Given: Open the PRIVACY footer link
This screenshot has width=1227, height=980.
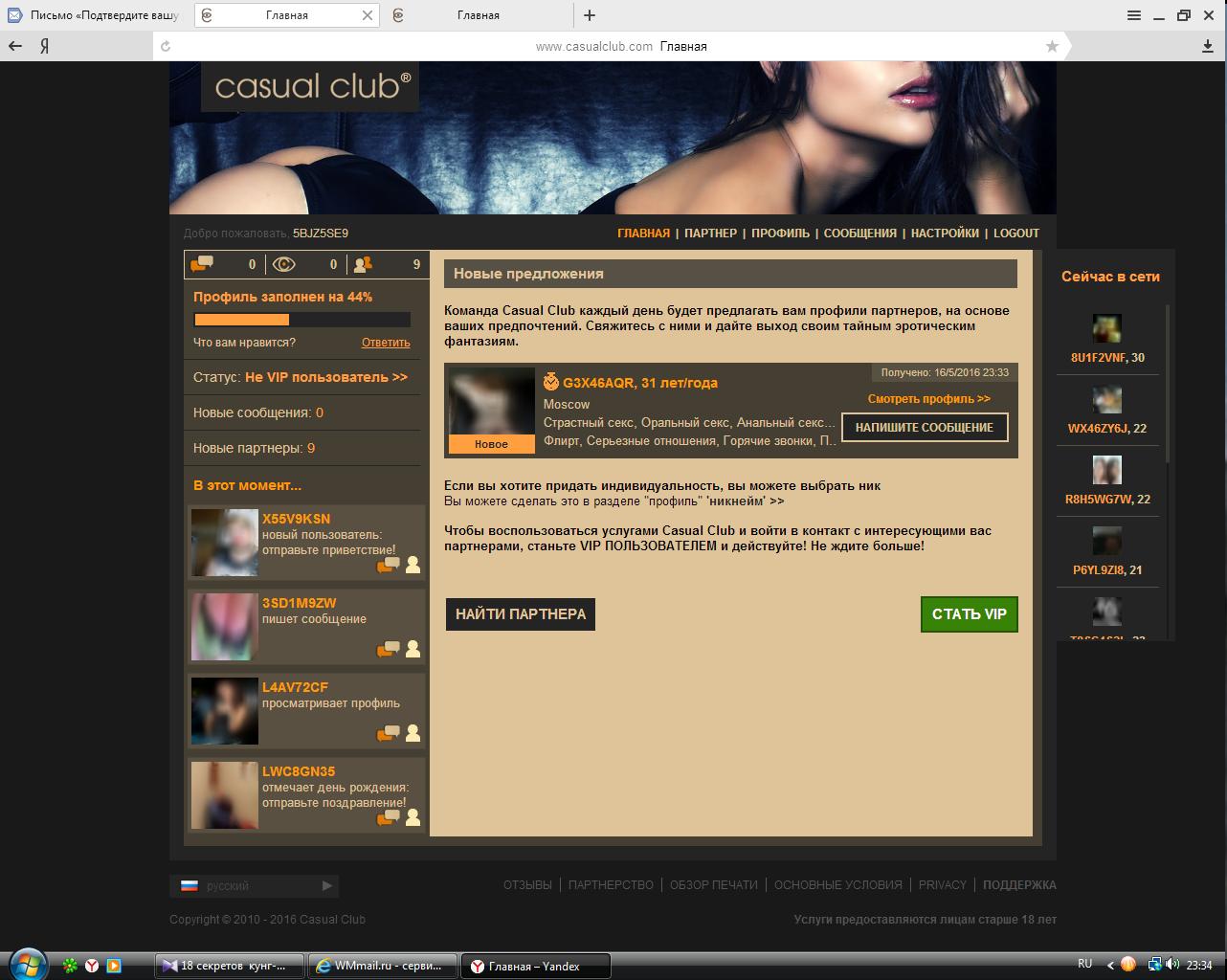Looking at the screenshot, I should (943, 885).
